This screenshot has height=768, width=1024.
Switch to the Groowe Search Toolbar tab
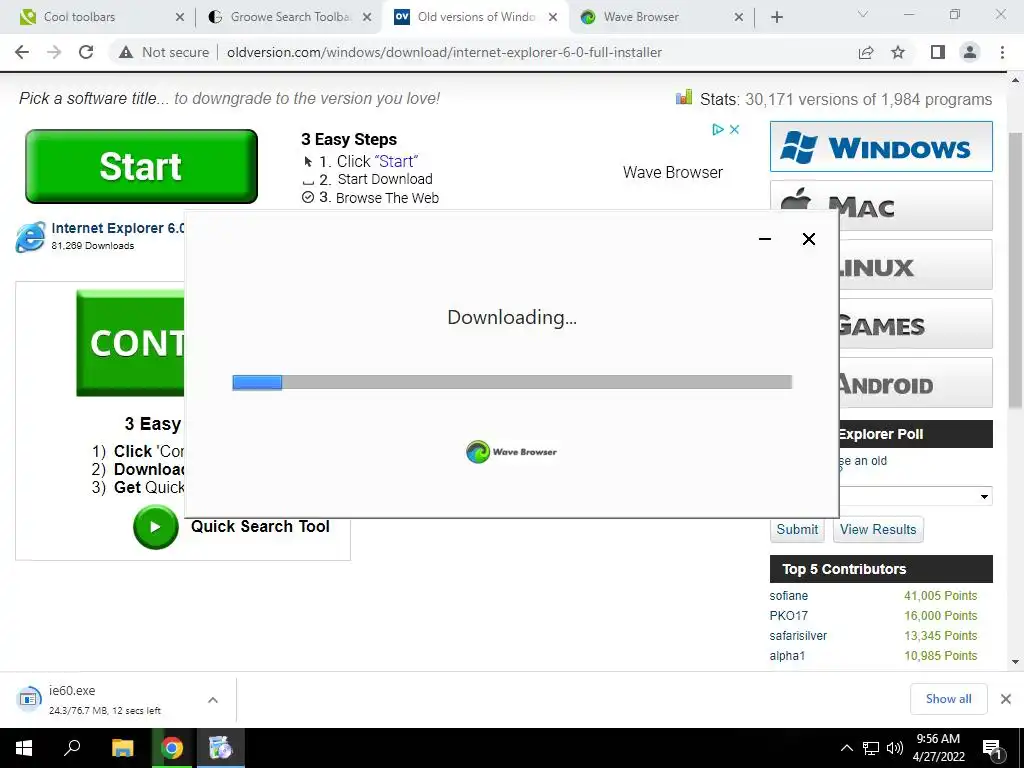coord(287,17)
